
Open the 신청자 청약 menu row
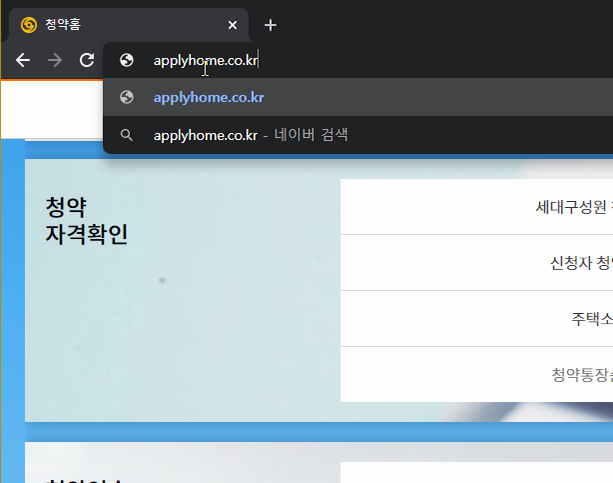click(x=477, y=263)
